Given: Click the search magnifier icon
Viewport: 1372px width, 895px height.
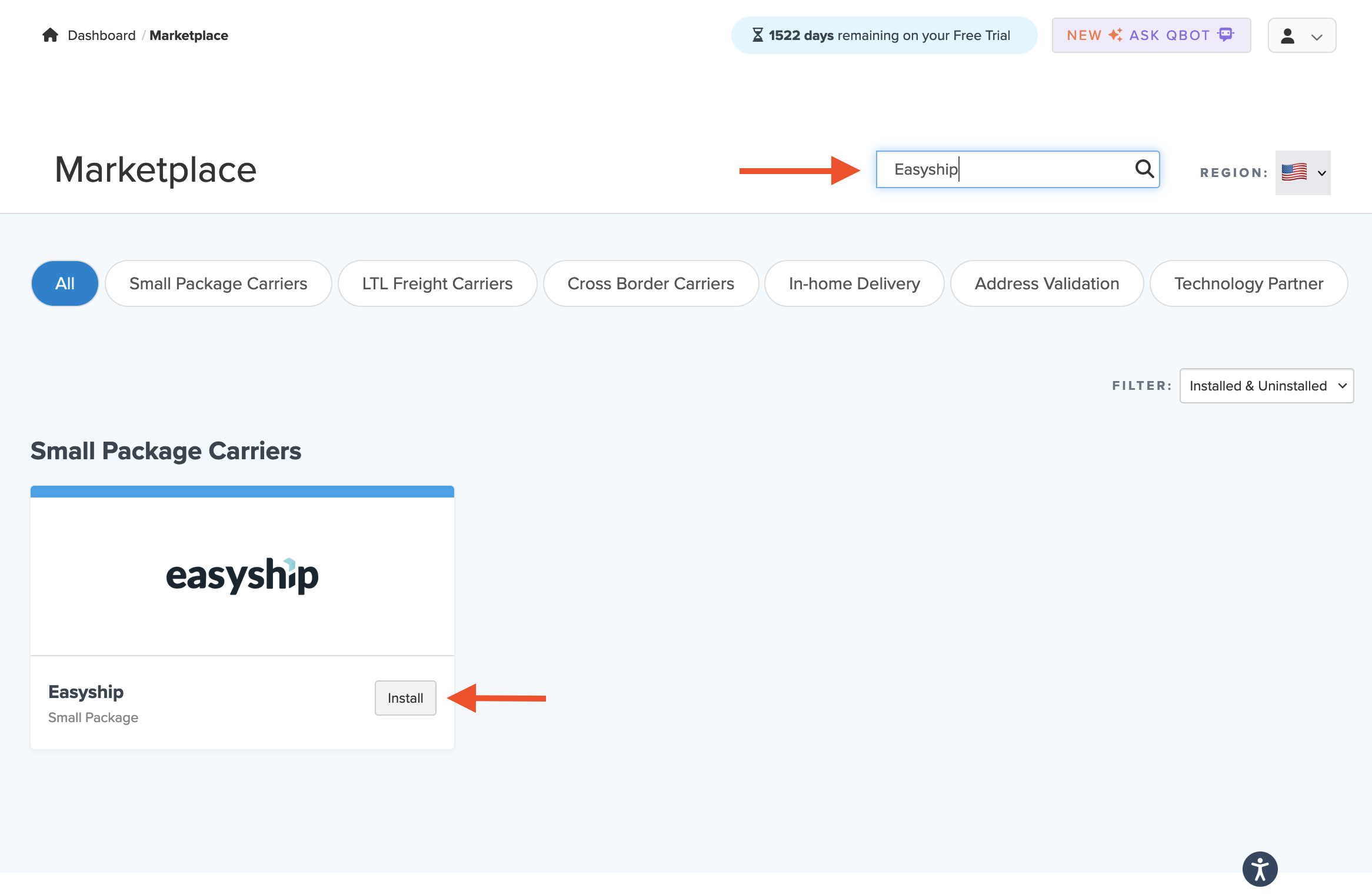Looking at the screenshot, I should click(x=1144, y=169).
